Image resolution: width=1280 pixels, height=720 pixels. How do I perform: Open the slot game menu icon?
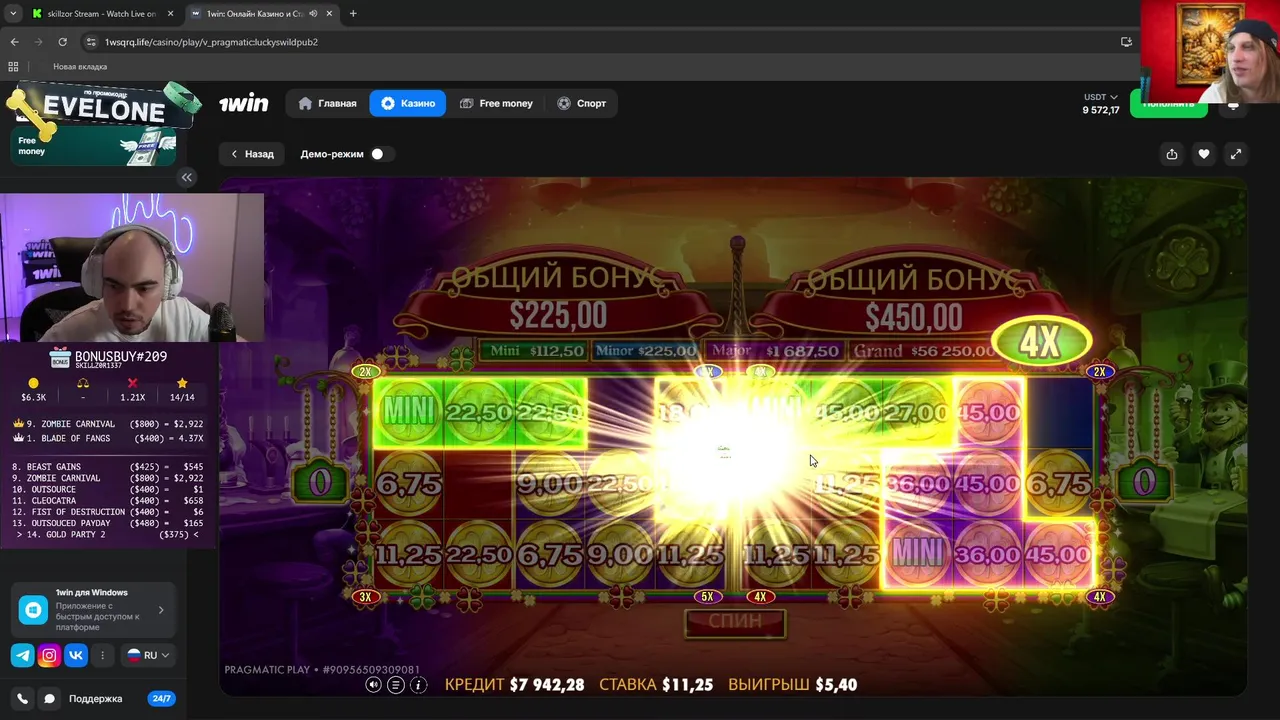tap(396, 685)
